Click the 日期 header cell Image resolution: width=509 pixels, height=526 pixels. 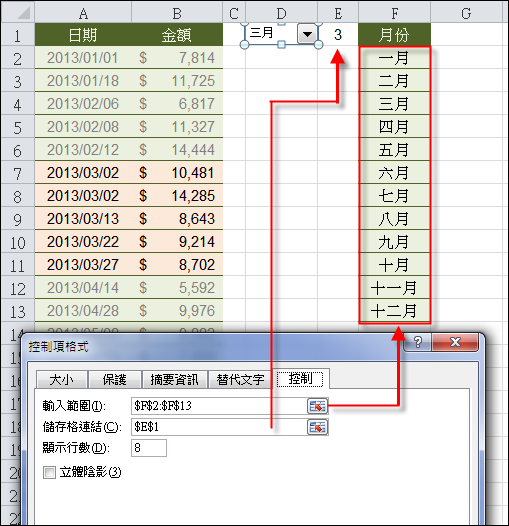83,35
